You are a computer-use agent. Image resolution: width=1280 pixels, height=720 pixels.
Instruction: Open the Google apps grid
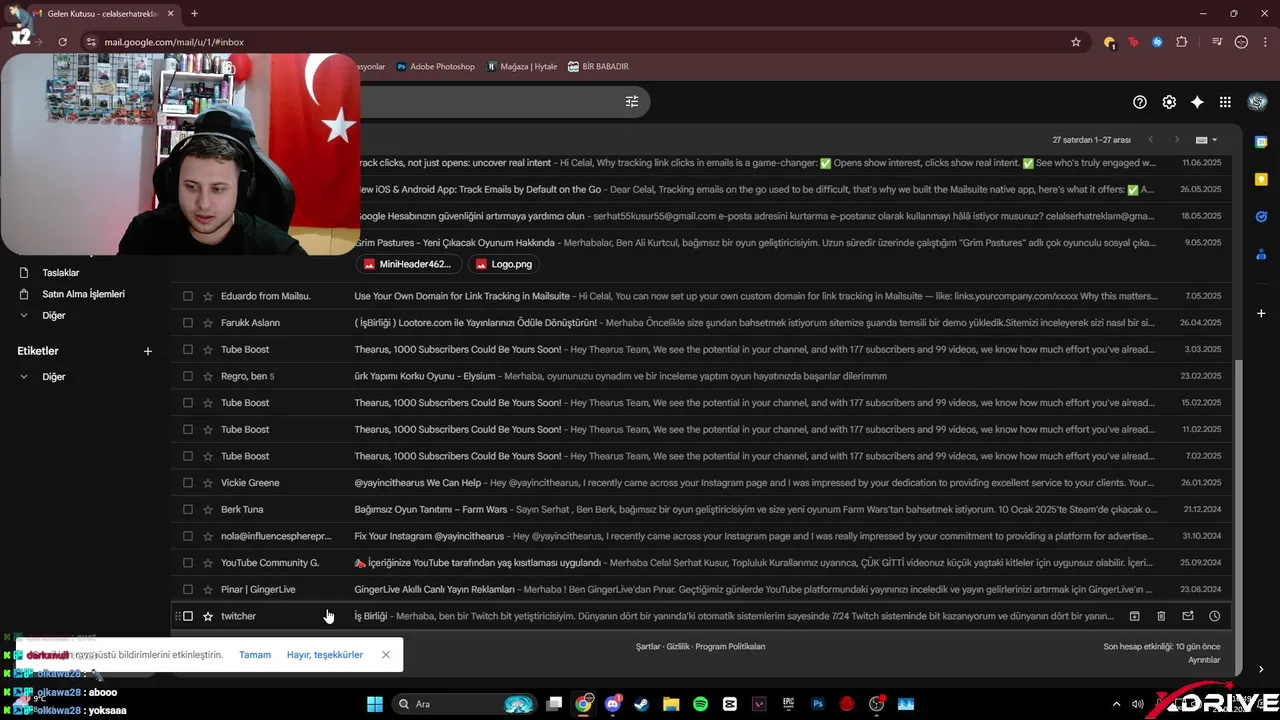[x=1225, y=102]
